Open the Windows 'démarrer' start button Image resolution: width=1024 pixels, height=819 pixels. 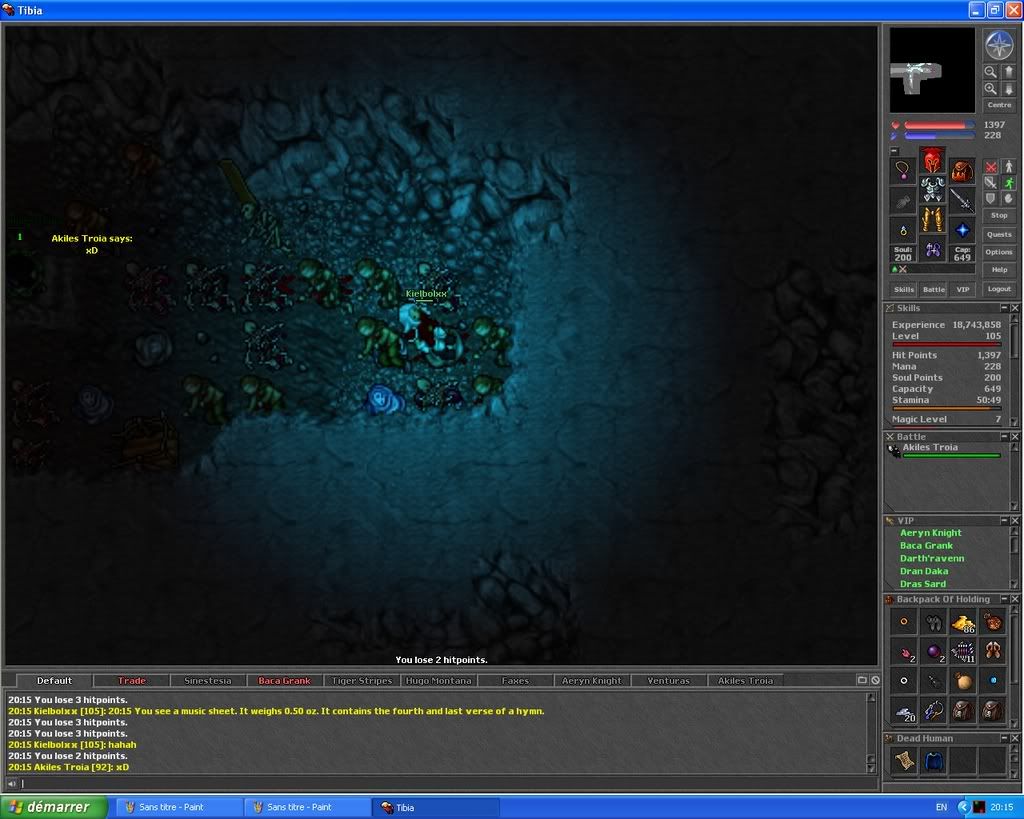[54, 807]
